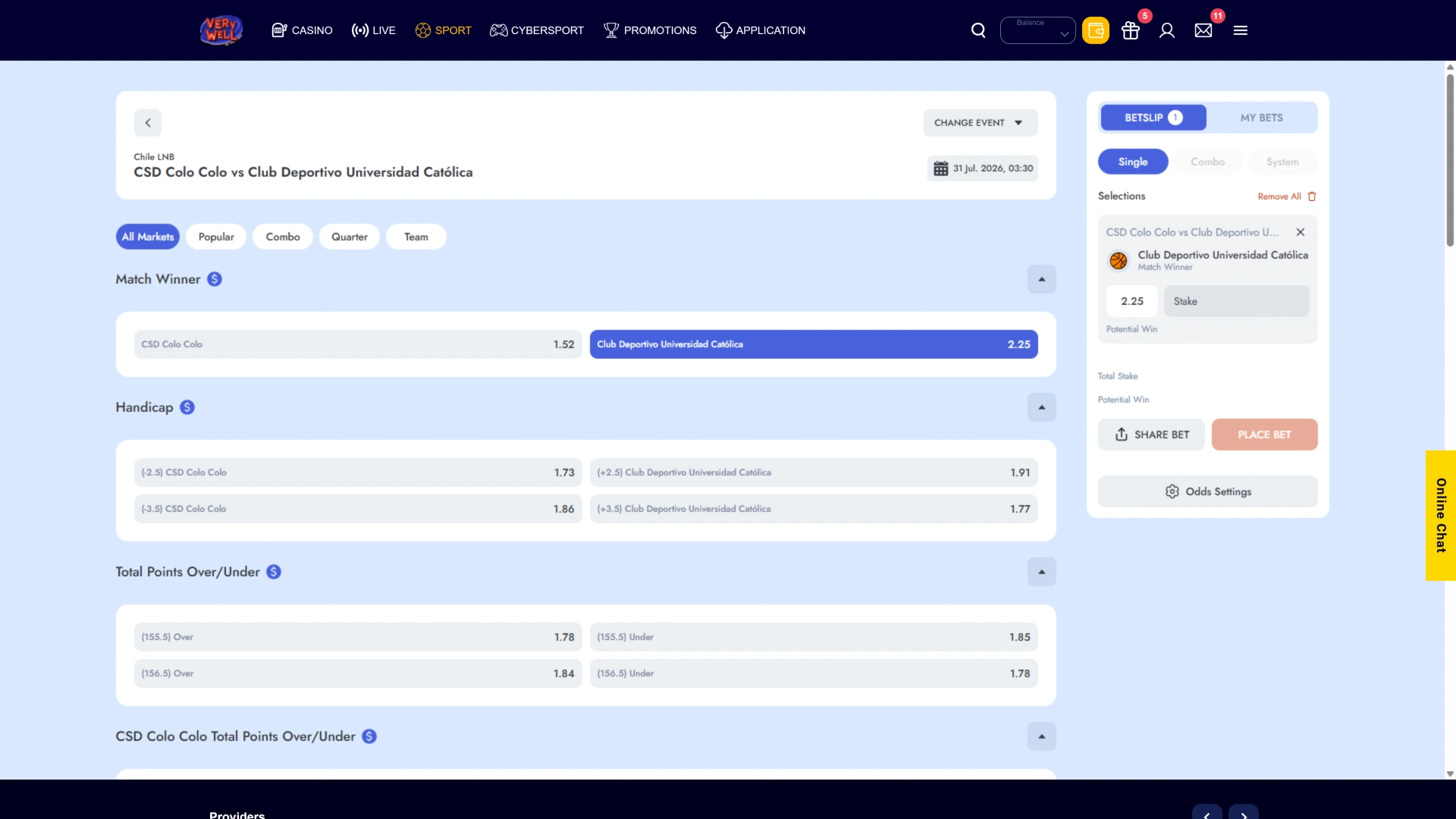The height and width of the screenshot is (819, 1456).
Task: Switch to the Team markets filter
Action: [416, 237]
